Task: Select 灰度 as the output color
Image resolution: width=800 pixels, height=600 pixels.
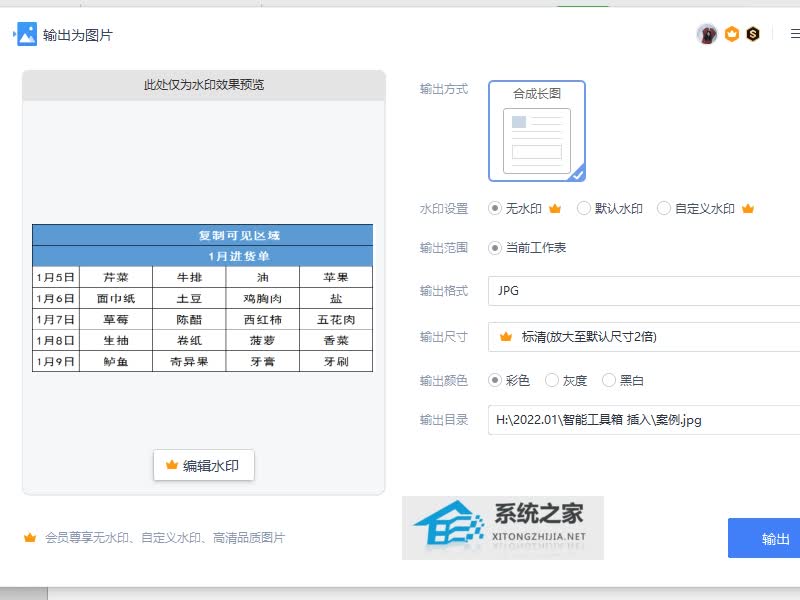Action: pyautogui.click(x=563, y=380)
